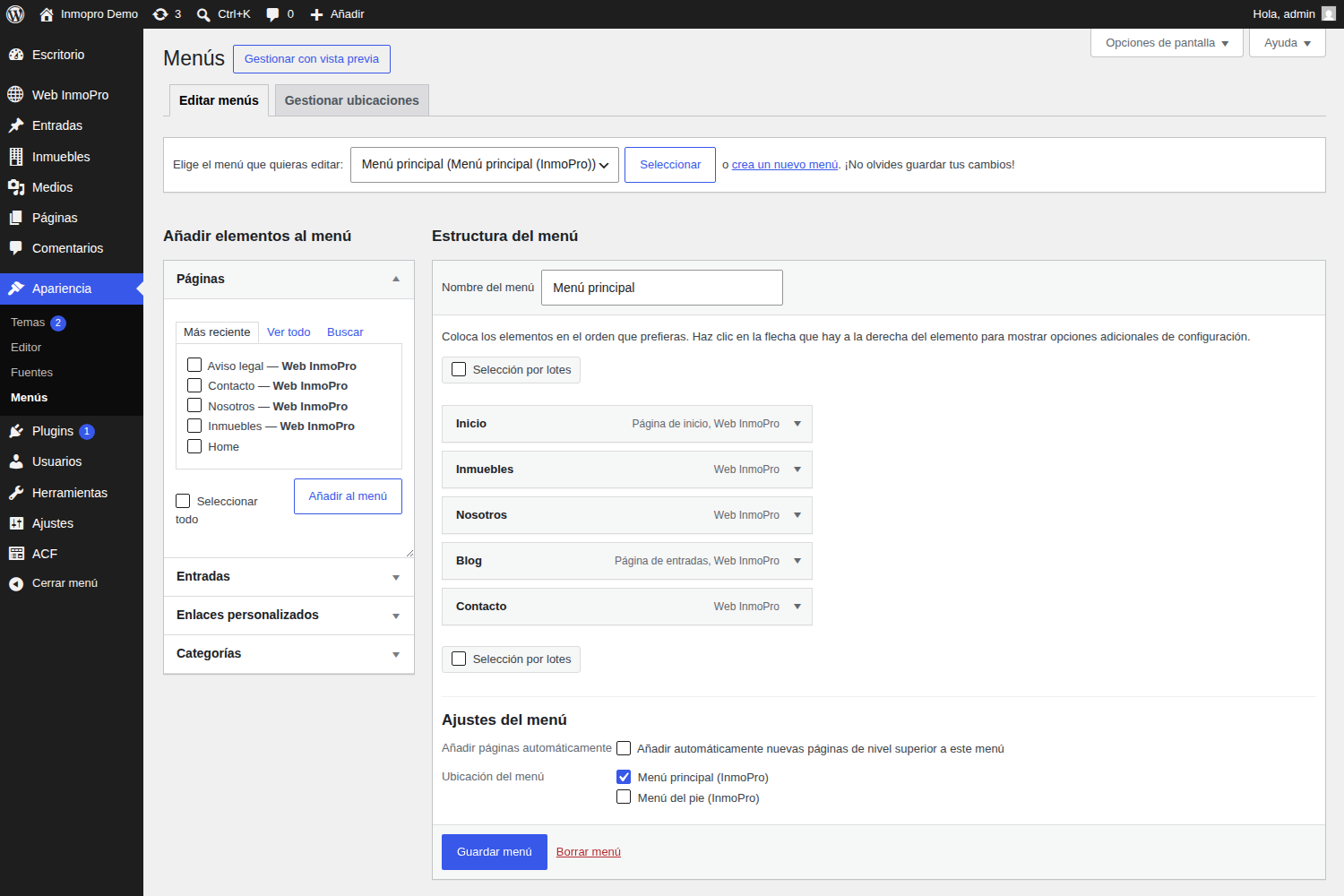Click the home icon beside Inmopro Demo

click(x=47, y=14)
